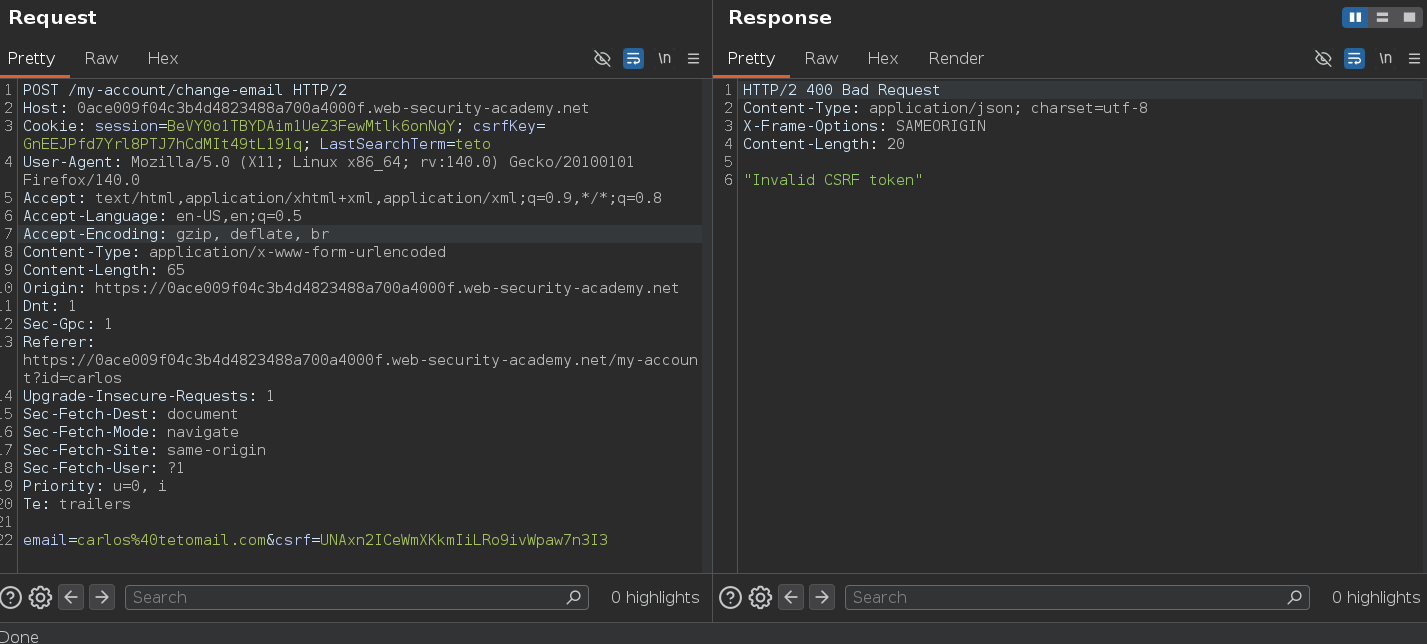Toggle hide non-printable eye icon in Request
The image size is (1427, 644).
point(602,59)
